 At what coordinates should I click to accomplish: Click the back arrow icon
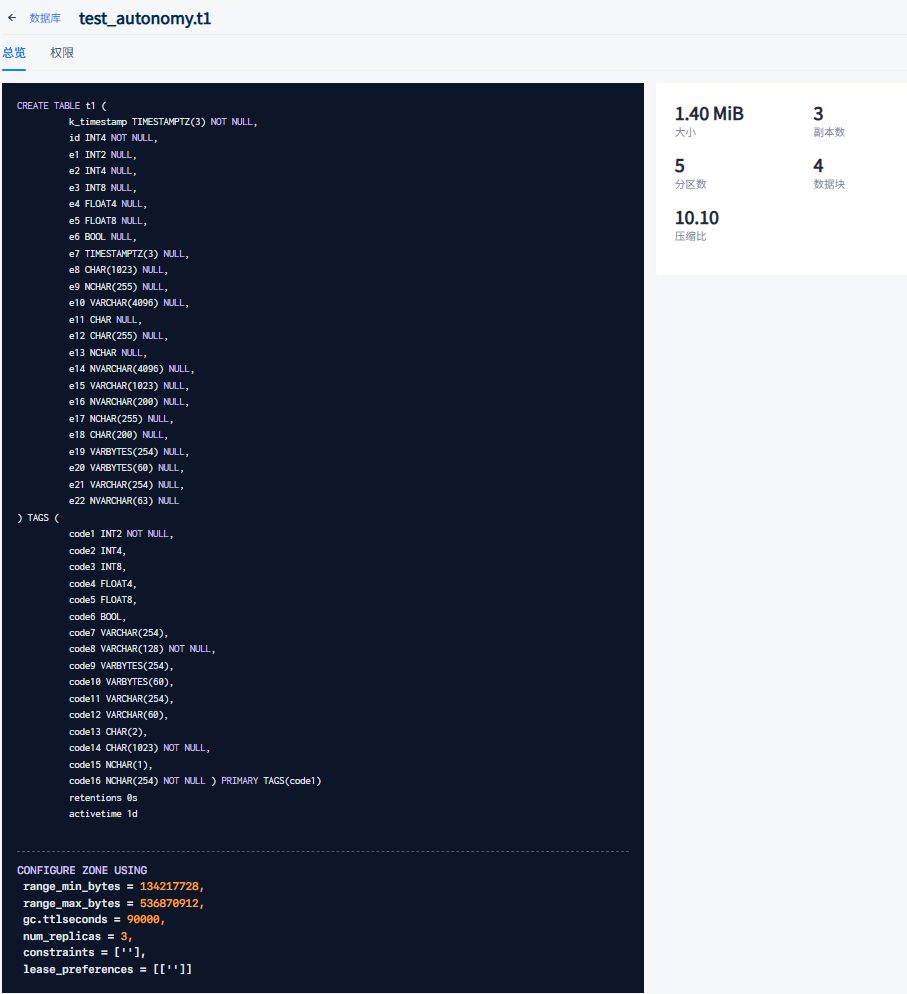[x=12, y=18]
